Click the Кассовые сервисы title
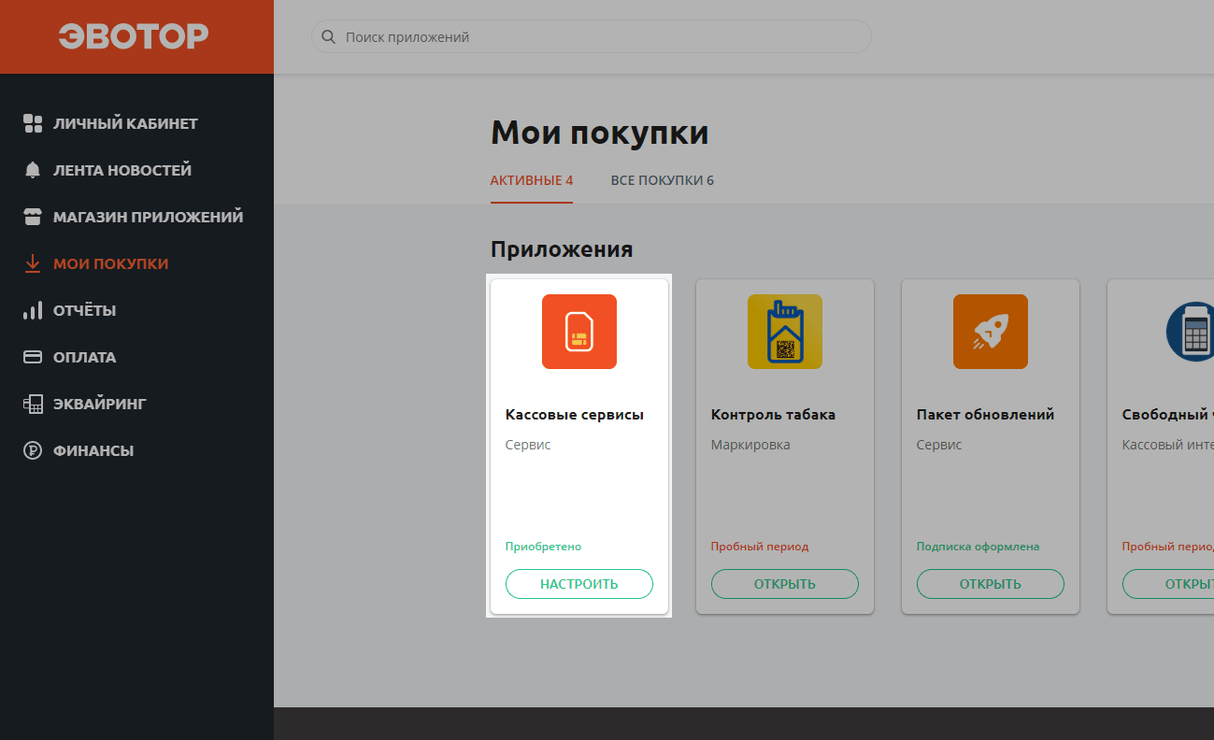This screenshot has width=1214, height=740. click(574, 415)
